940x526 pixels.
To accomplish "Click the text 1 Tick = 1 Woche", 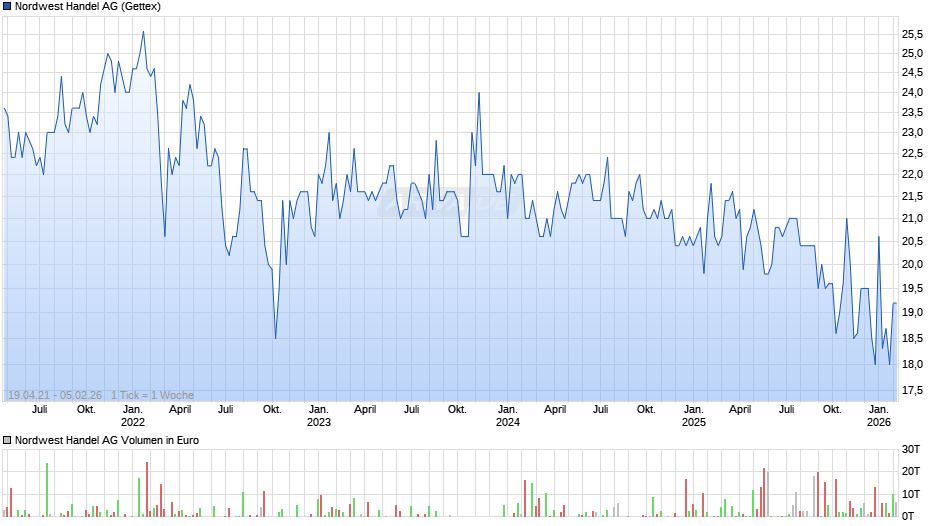I will pos(152,395).
